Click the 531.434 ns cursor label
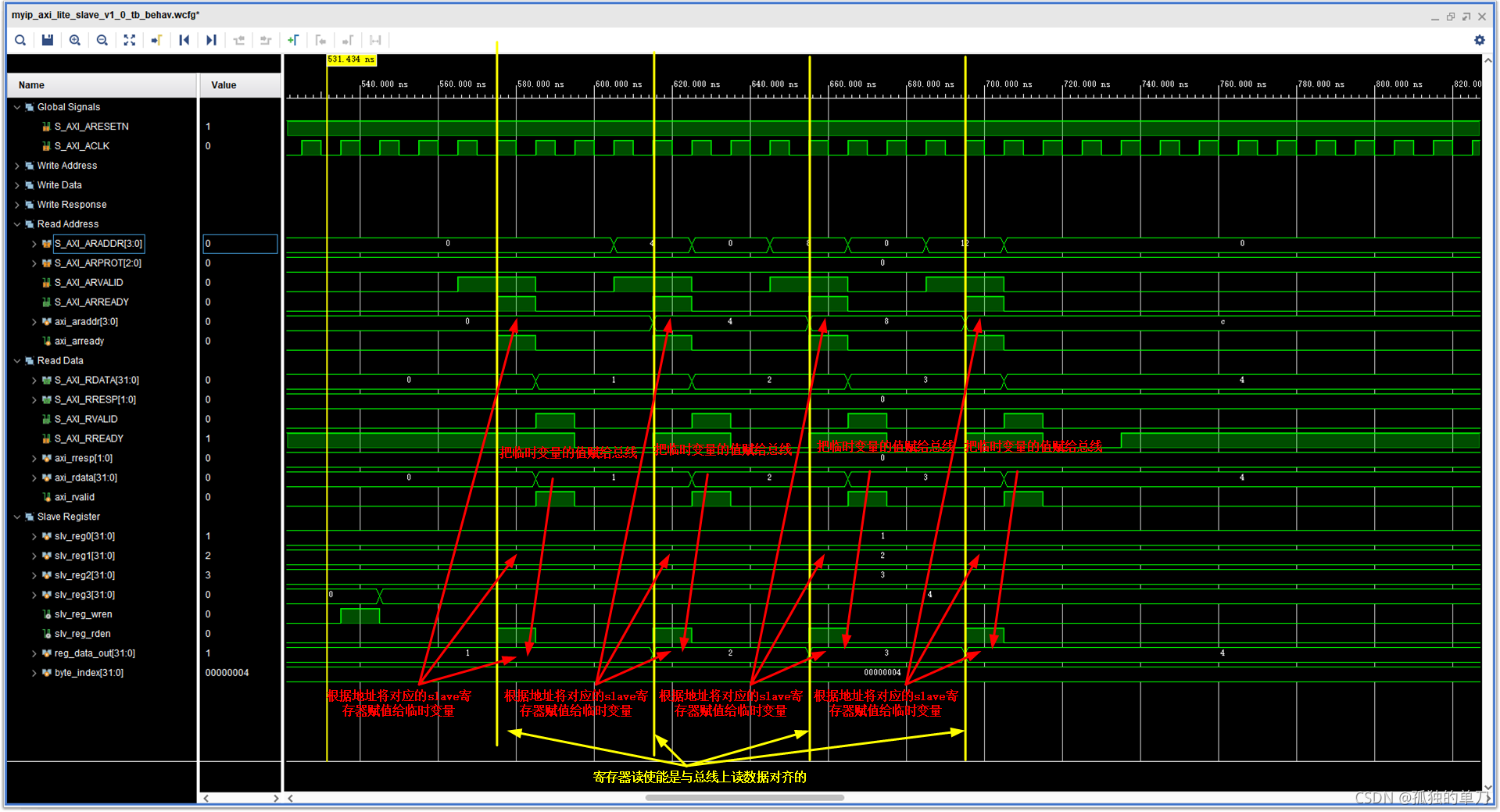This screenshot has height=812, width=1500. pyautogui.click(x=351, y=59)
